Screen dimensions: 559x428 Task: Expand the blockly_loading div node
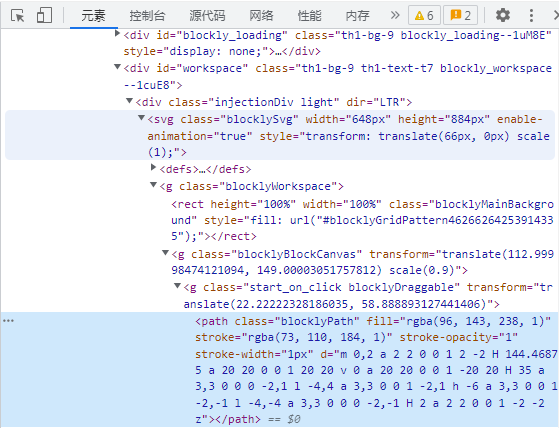click(117, 33)
